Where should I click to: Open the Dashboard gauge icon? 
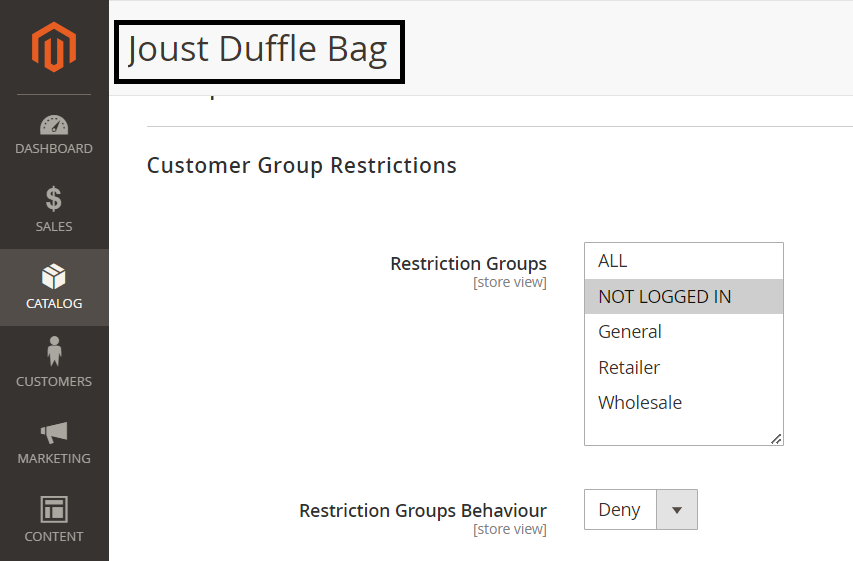(54, 126)
